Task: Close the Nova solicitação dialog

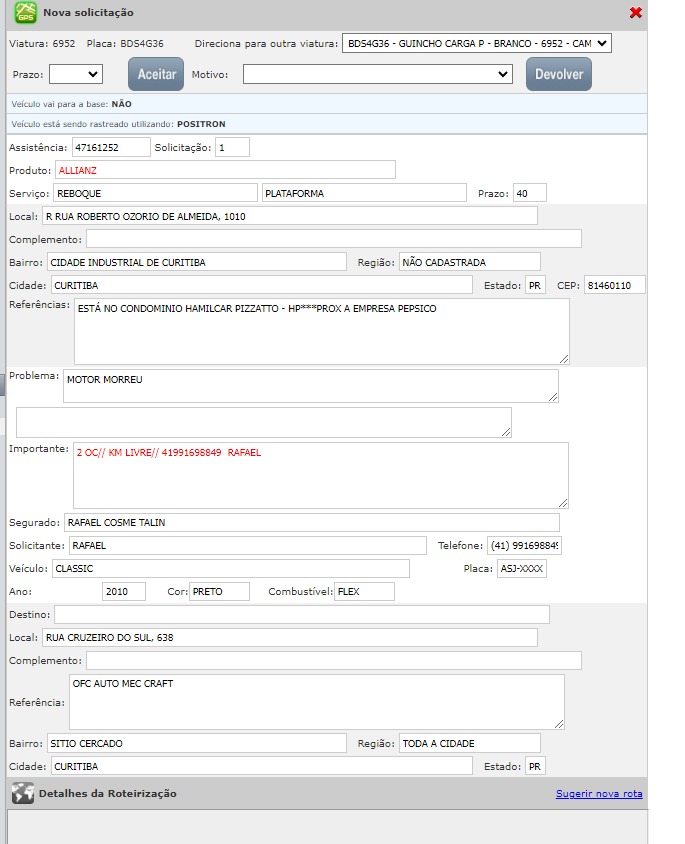Action: [x=636, y=13]
